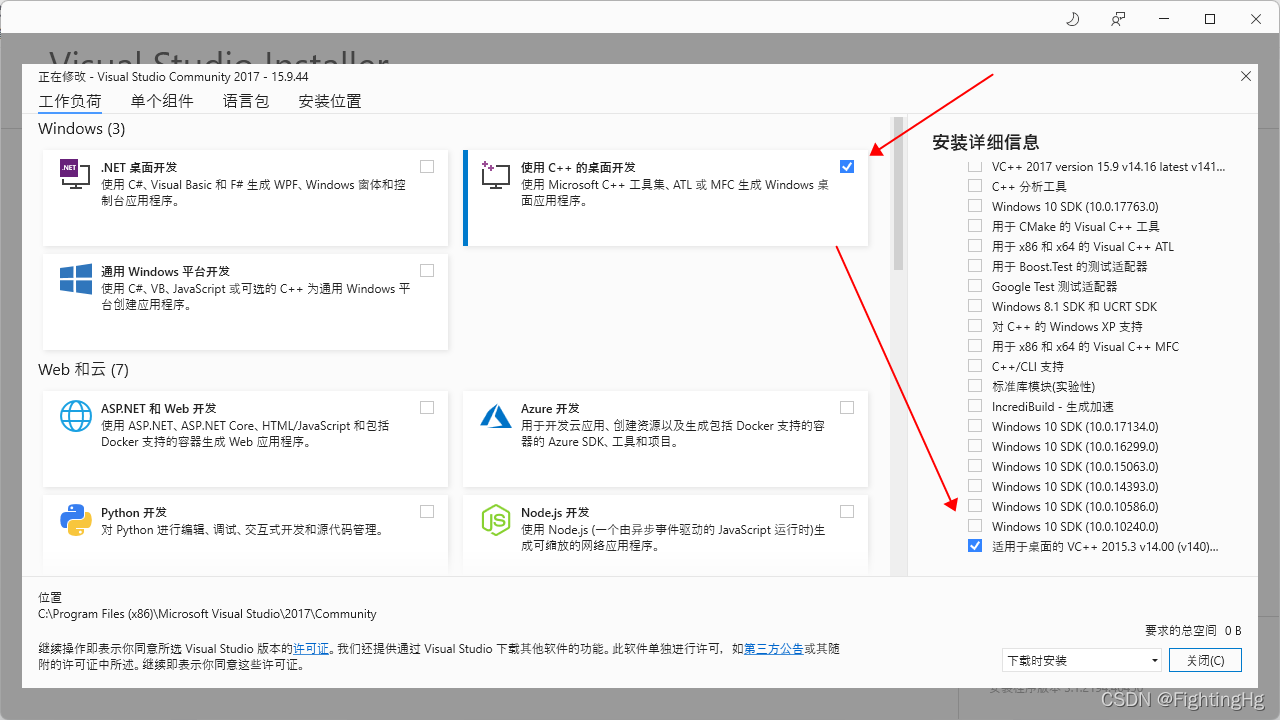
Task: Click the install path C:\Program Files (x86) text
Action: [207, 614]
